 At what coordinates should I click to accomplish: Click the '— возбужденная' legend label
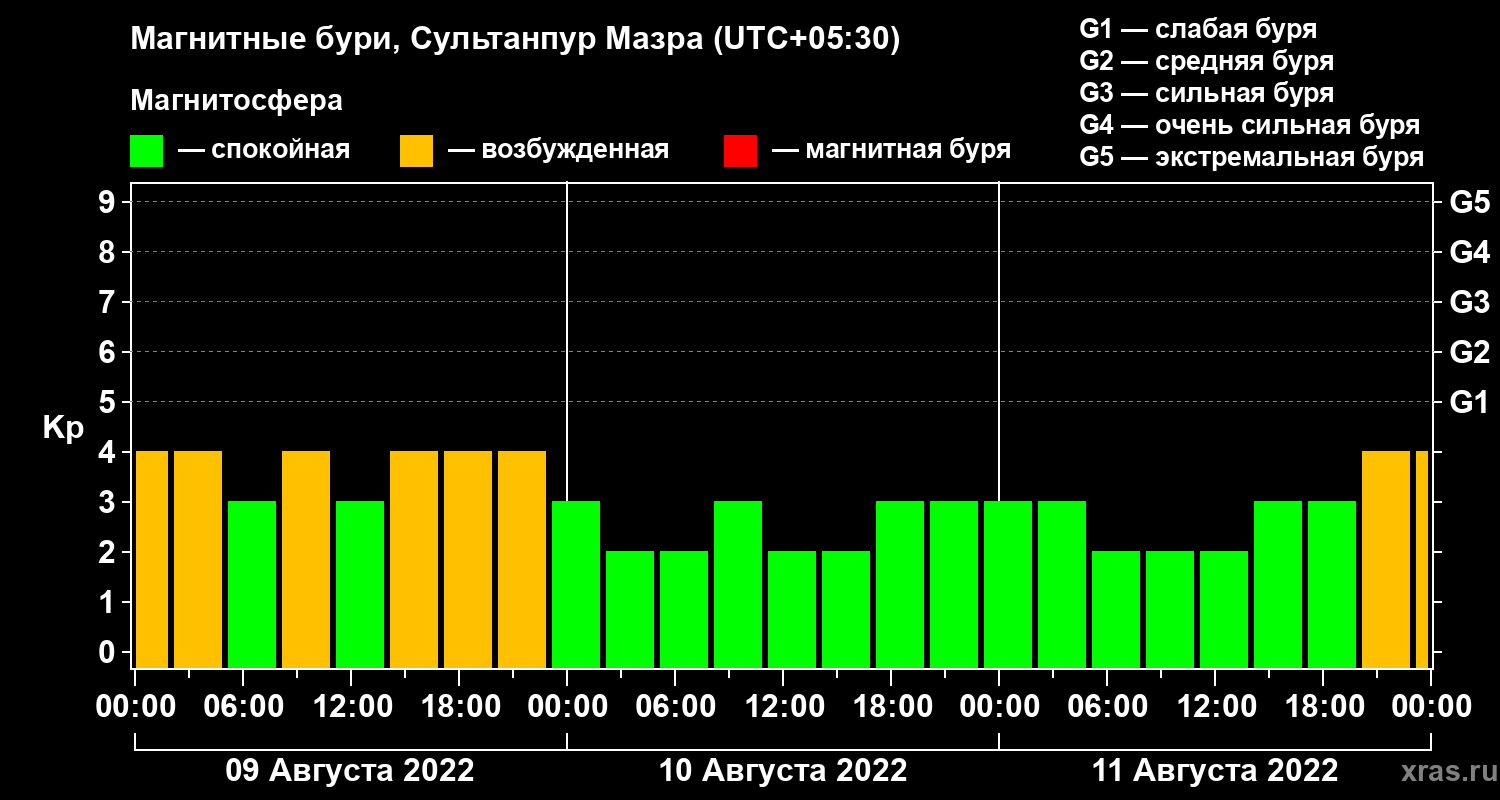click(x=558, y=150)
